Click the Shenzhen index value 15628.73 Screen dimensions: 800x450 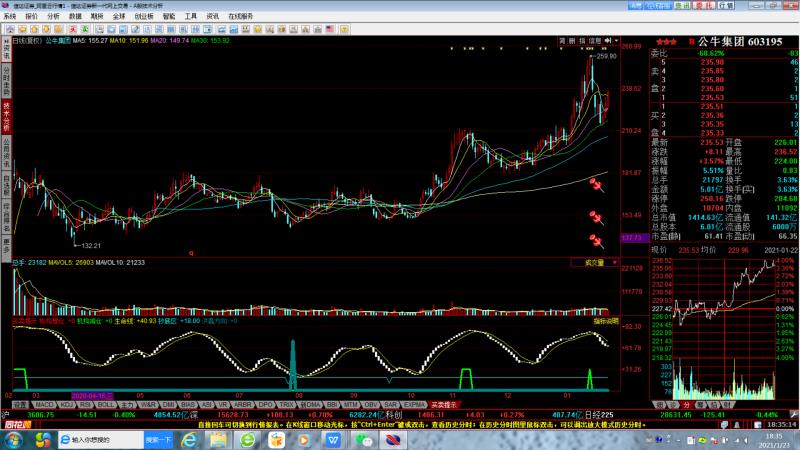click(233, 415)
